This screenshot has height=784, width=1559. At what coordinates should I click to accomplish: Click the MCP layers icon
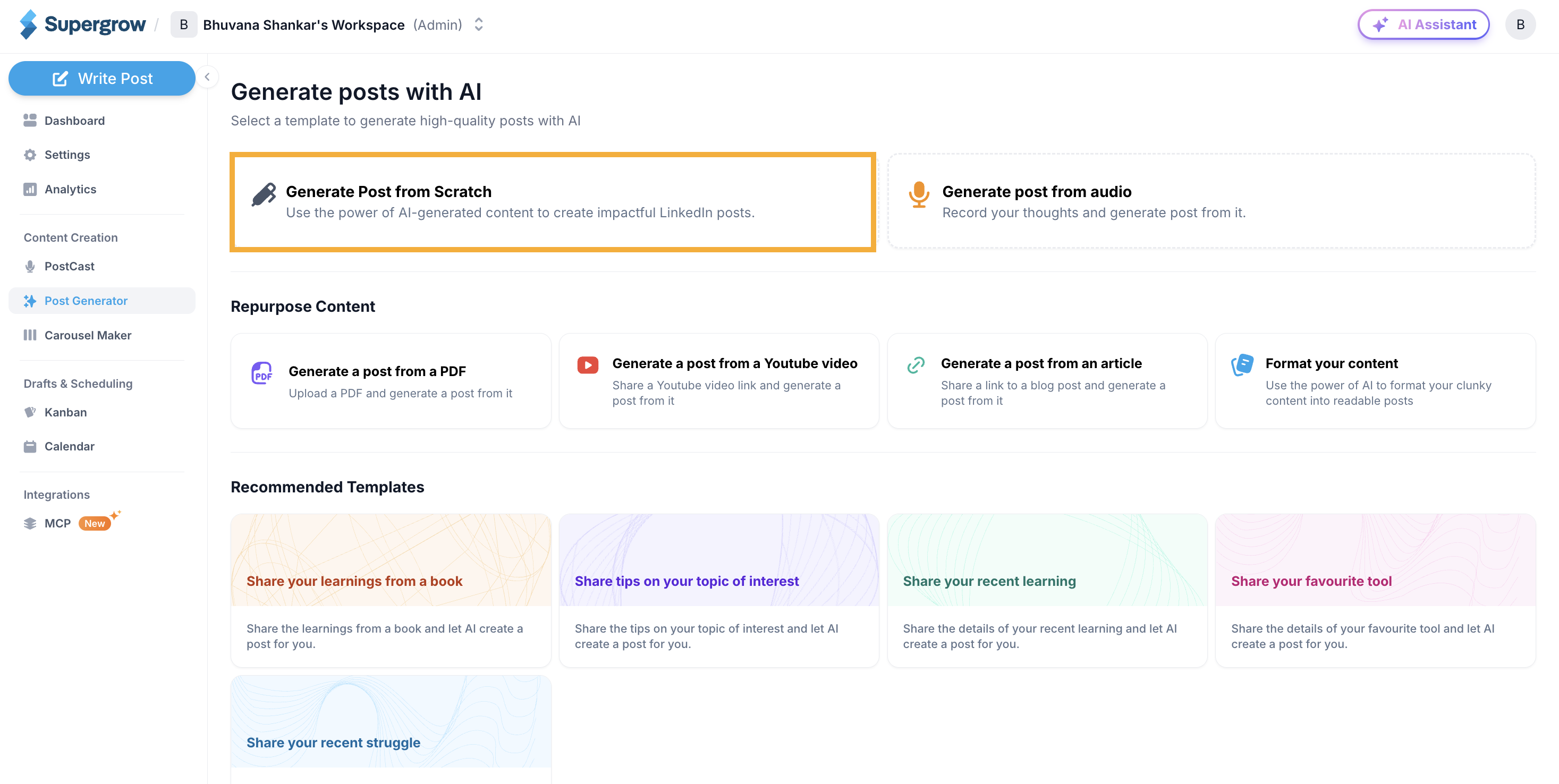30,523
